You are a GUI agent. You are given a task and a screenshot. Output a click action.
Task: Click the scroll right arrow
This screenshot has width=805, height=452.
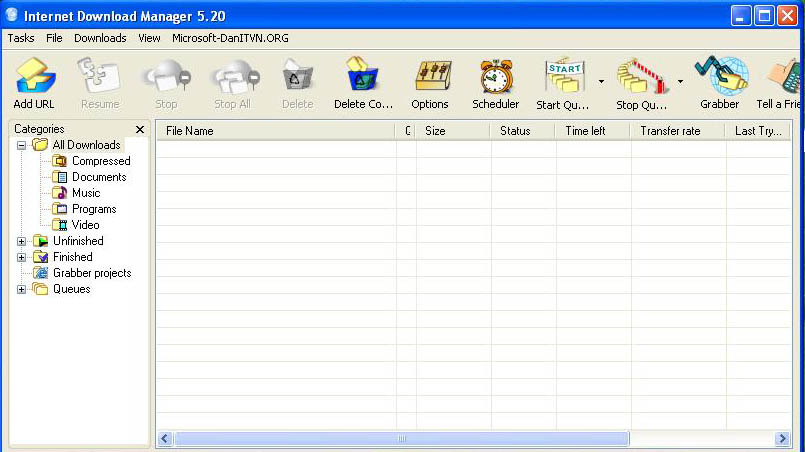[782, 439]
